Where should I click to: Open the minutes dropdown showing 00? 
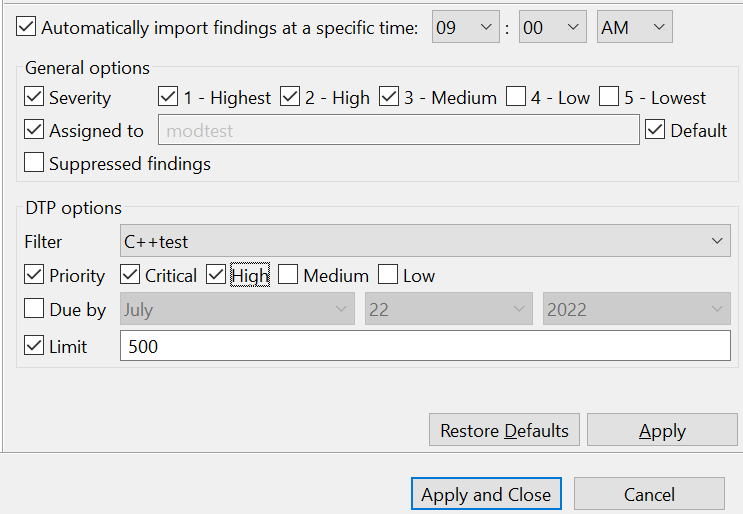[x=553, y=27]
